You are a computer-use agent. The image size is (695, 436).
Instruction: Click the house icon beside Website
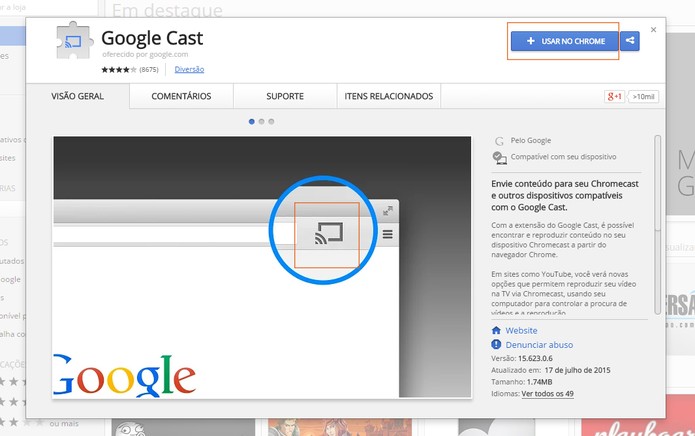click(496, 331)
